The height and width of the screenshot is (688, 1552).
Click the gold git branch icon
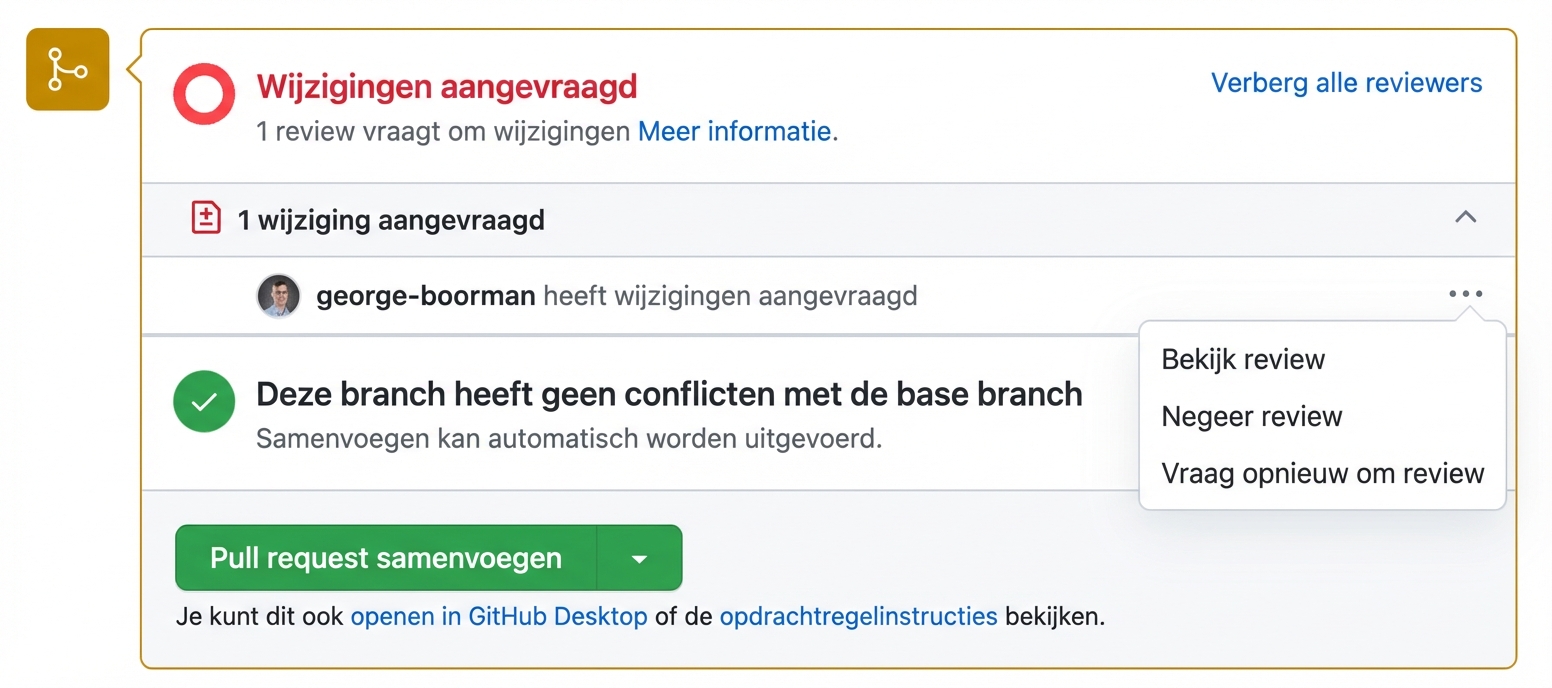tap(66, 69)
